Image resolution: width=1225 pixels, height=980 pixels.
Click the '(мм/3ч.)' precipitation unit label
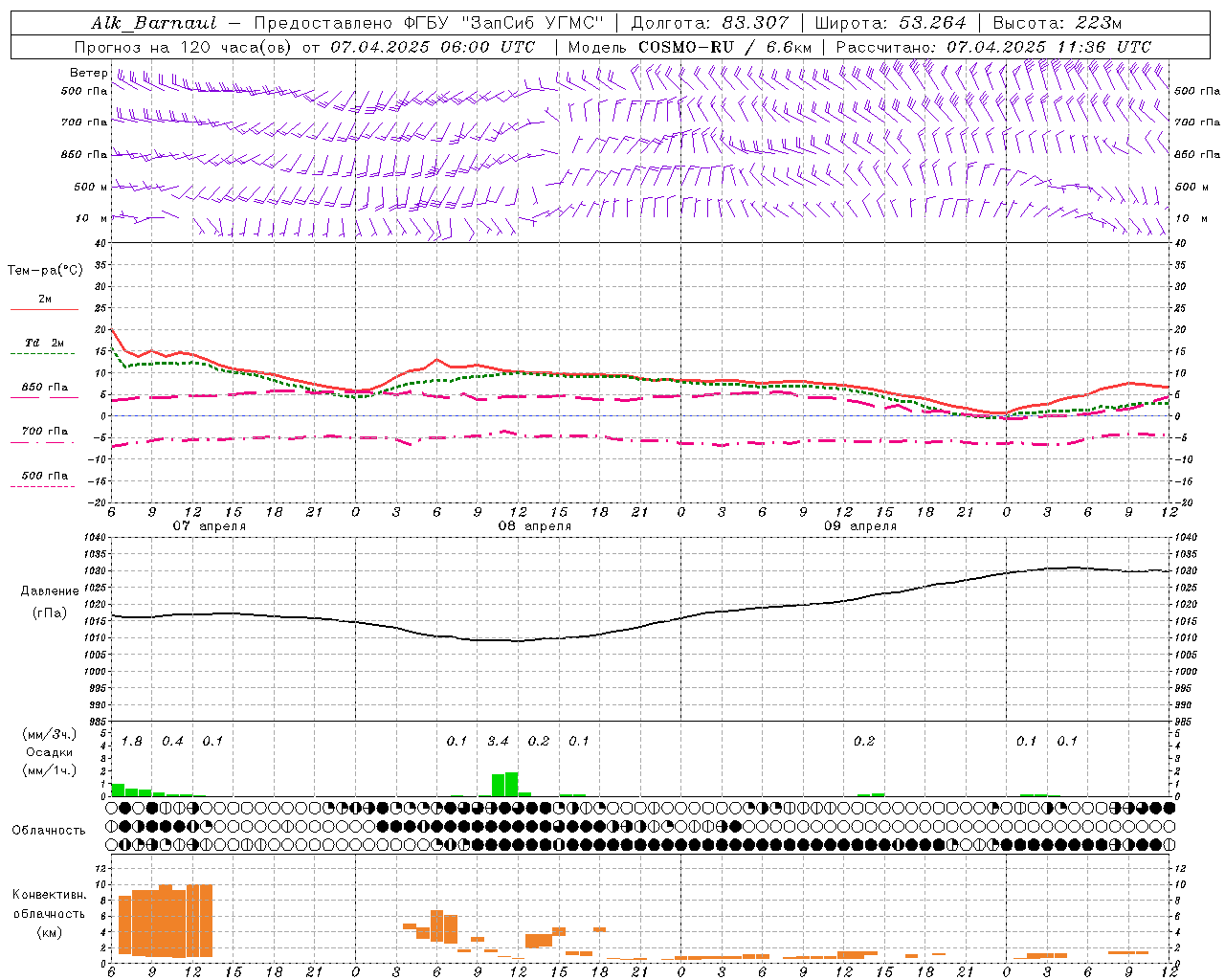point(50,734)
